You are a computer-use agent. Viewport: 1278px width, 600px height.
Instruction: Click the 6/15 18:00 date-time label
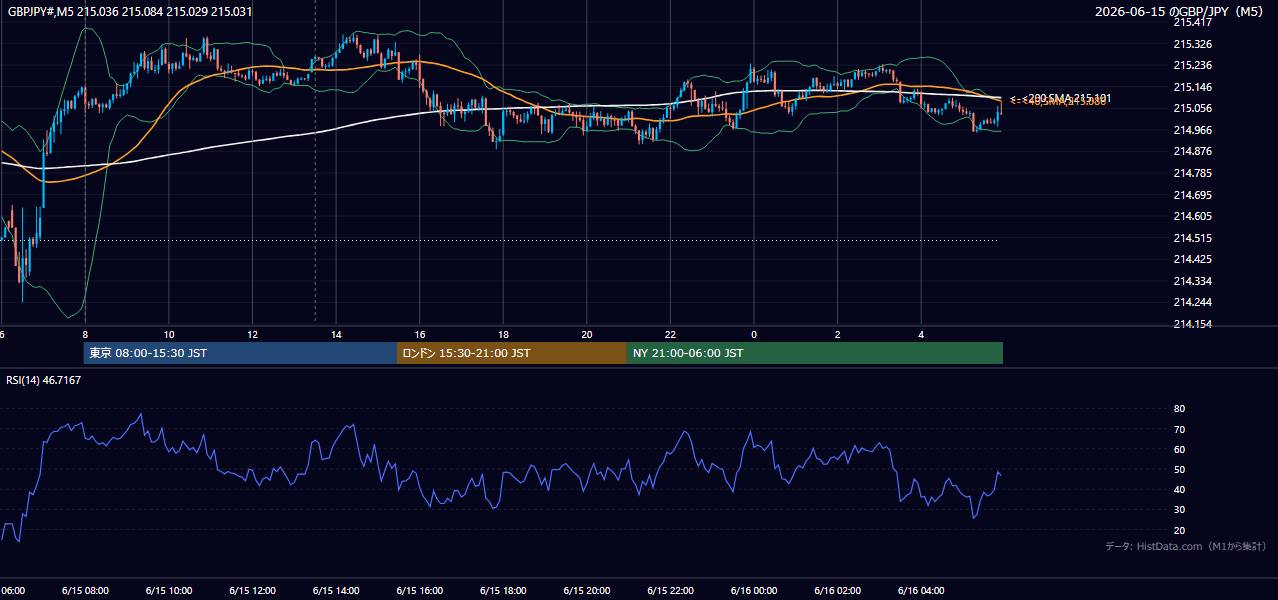pos(503,591)
